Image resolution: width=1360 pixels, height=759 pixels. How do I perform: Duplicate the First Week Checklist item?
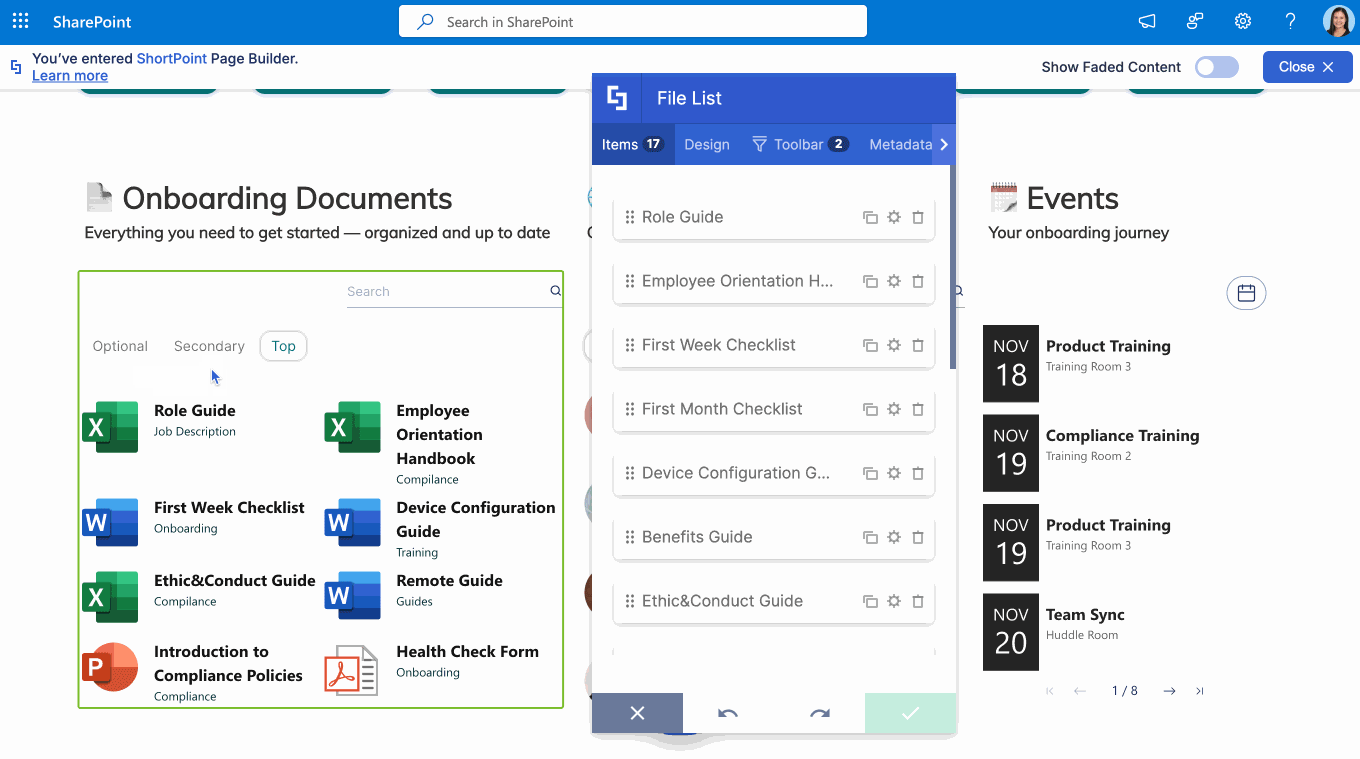coord(870,345)
